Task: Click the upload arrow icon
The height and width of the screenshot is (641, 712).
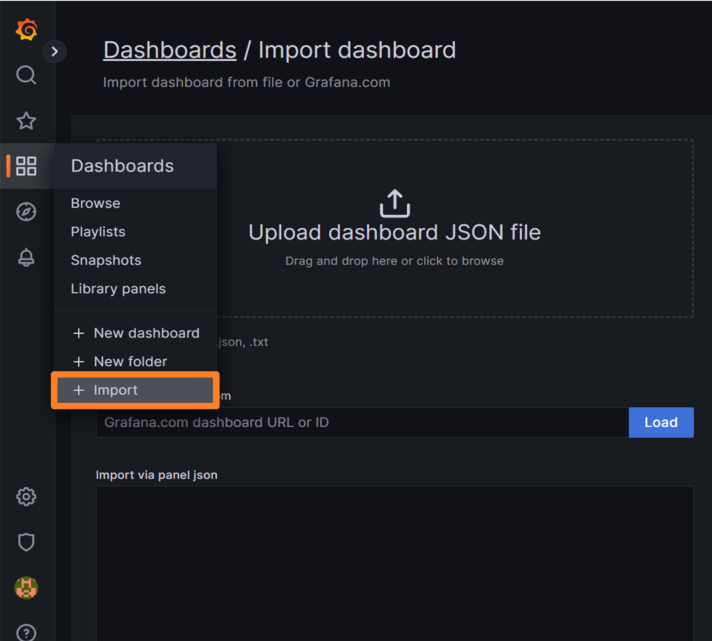Action: point(395,203)
